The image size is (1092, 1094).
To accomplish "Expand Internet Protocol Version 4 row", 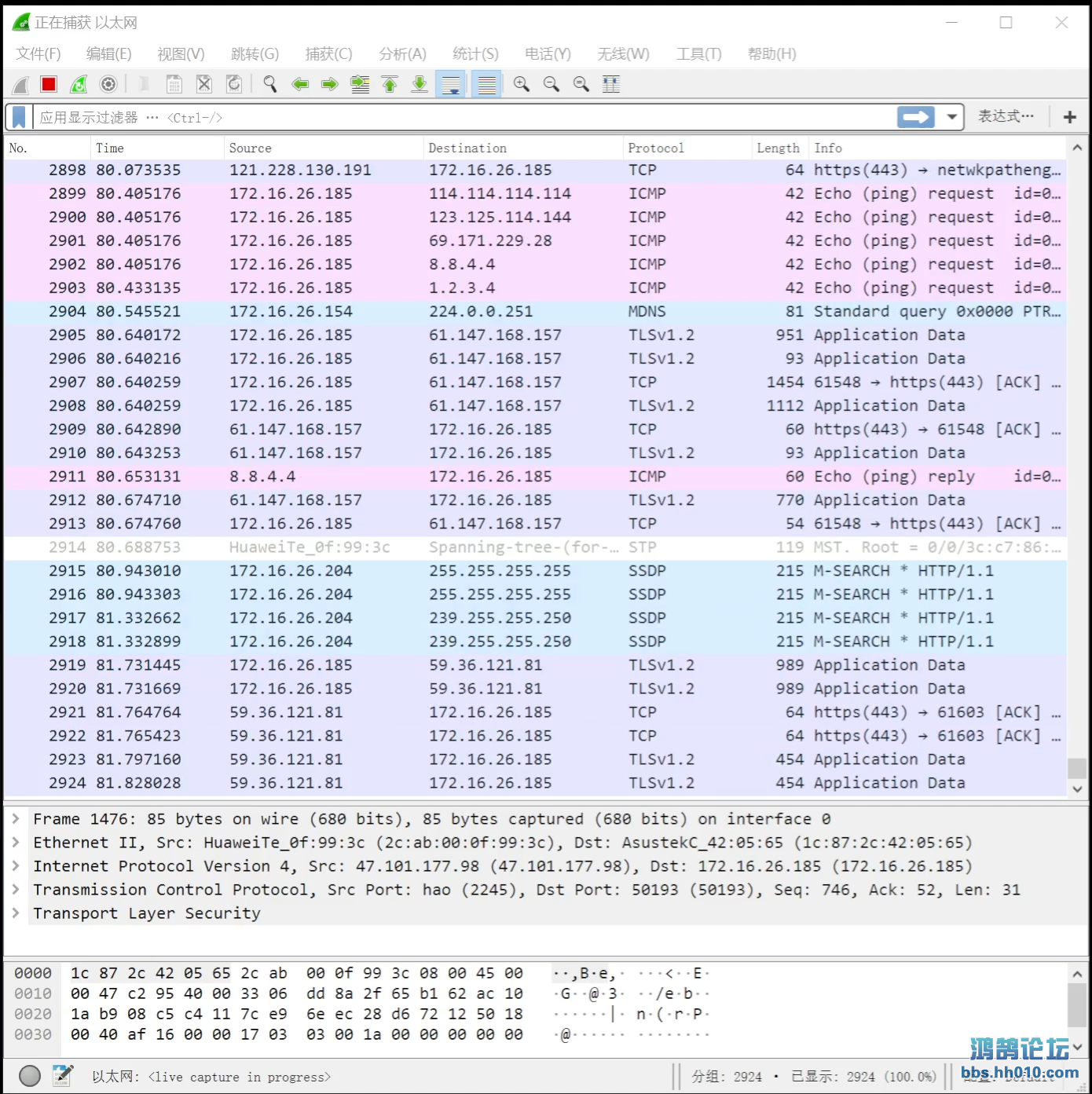I will [x=15, y=865].
